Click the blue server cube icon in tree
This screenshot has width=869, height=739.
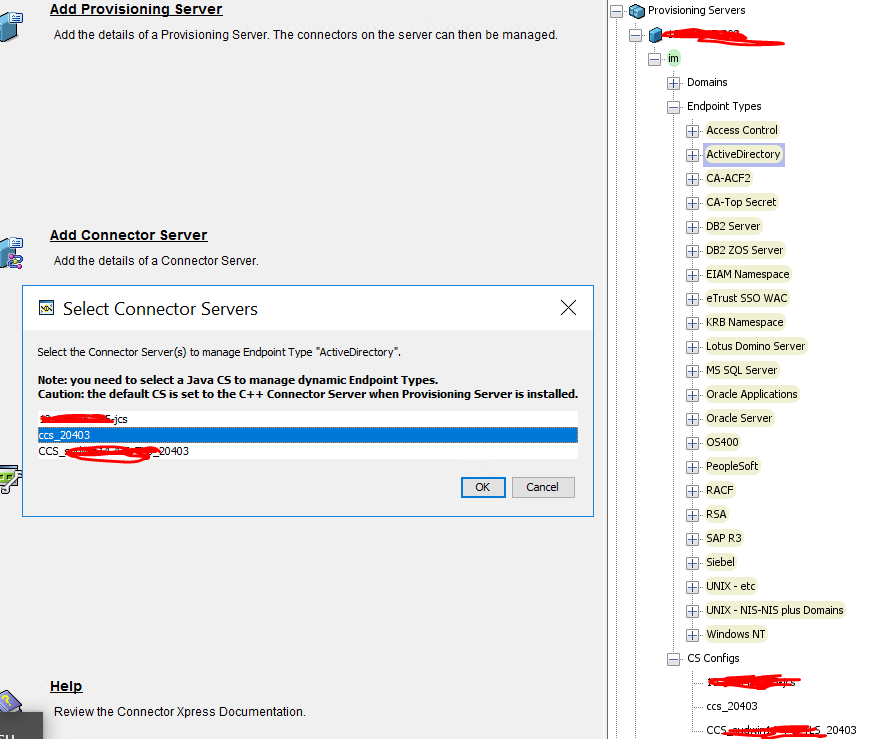657,34
